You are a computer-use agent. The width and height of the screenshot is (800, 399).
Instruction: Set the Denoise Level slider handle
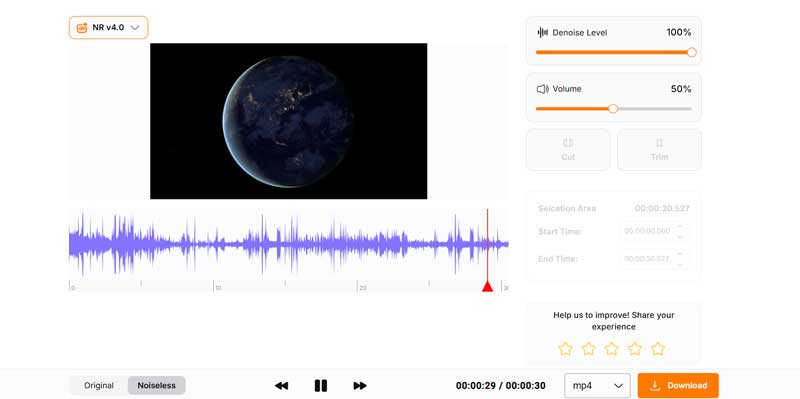pos(692,52)
